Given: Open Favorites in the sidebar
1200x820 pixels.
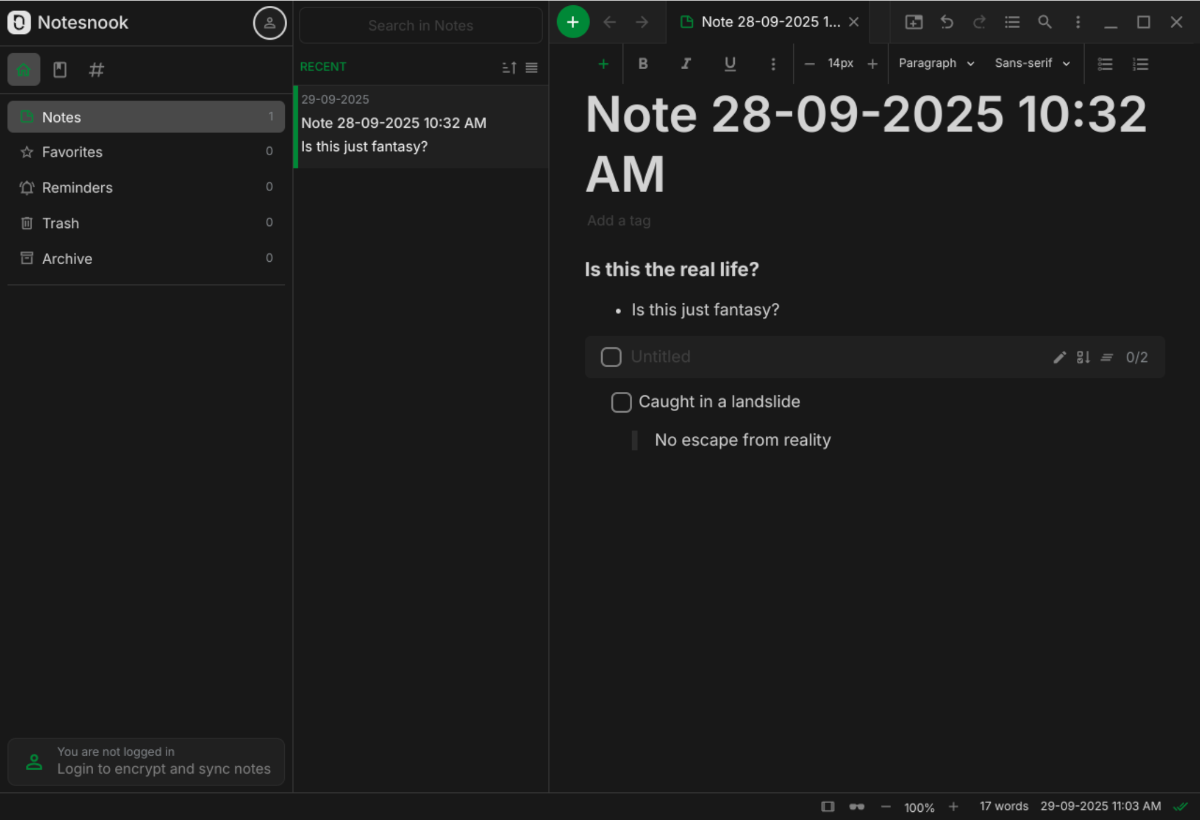Looking at the screenshot, I should coord(72,152).
